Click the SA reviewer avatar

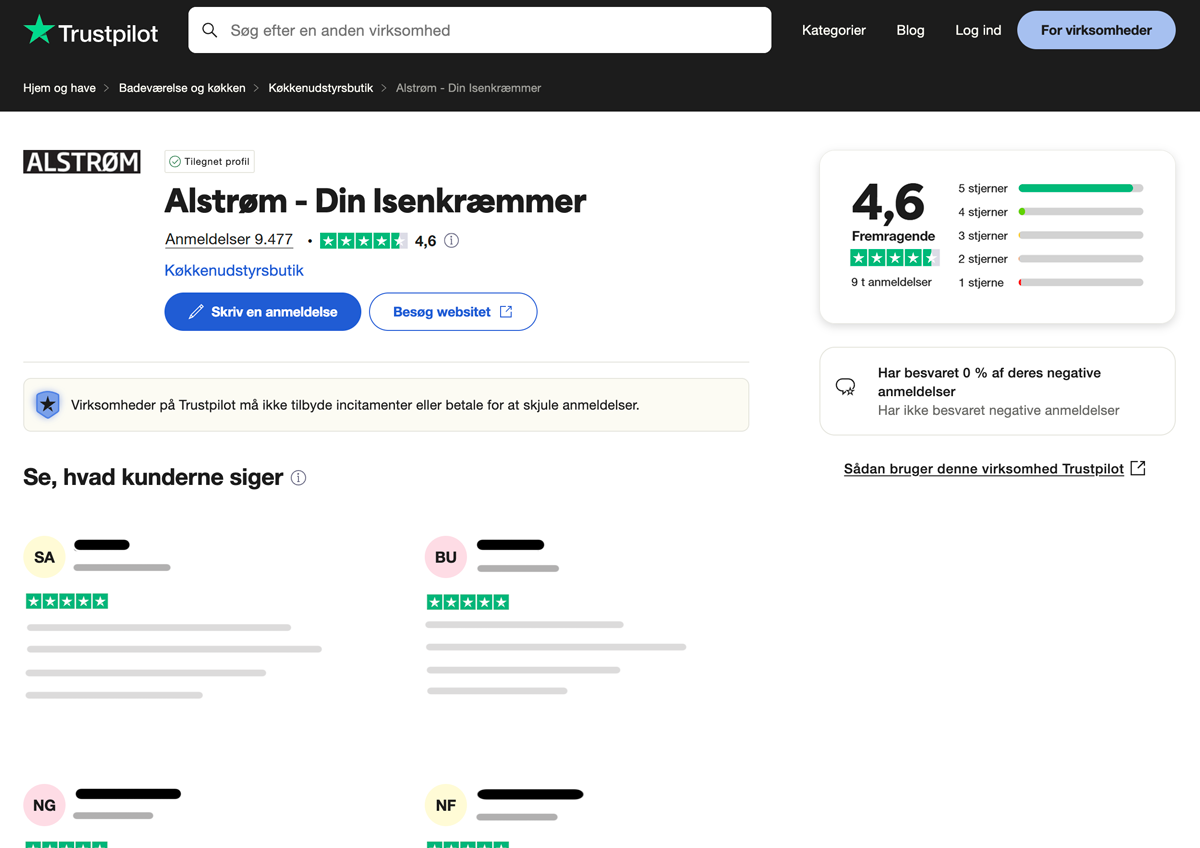(44, 557)
